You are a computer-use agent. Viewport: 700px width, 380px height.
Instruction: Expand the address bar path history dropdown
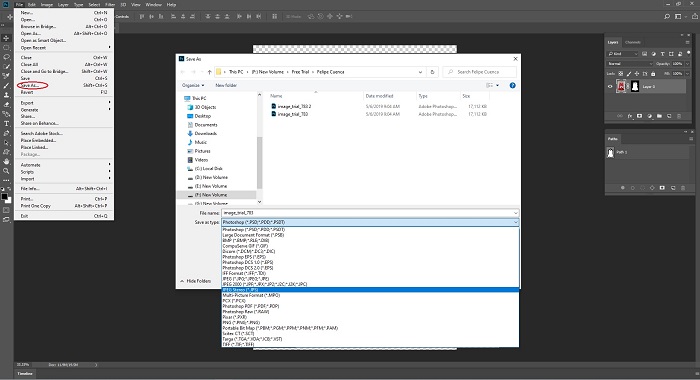420,72
